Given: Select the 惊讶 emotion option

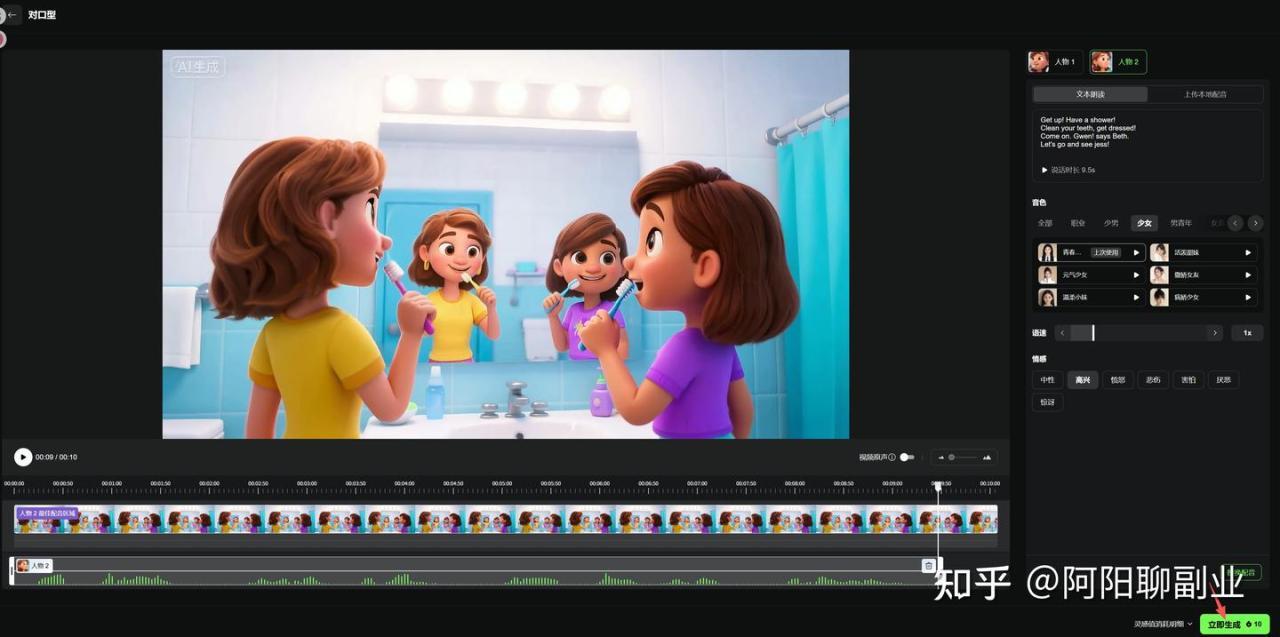Looking at the screenshot, I should 1047,402.
